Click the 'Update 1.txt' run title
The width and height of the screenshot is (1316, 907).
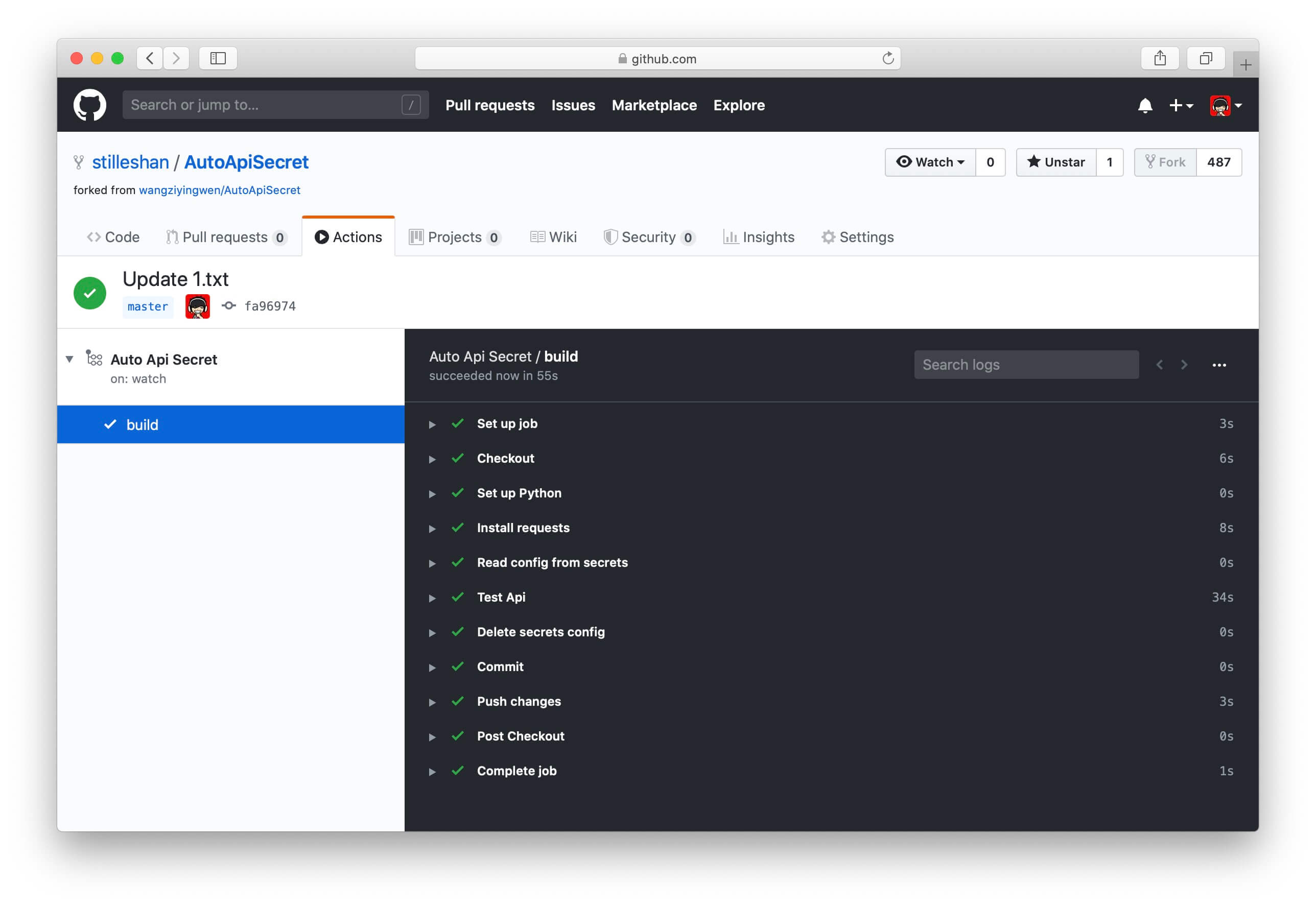click(176, 279)
